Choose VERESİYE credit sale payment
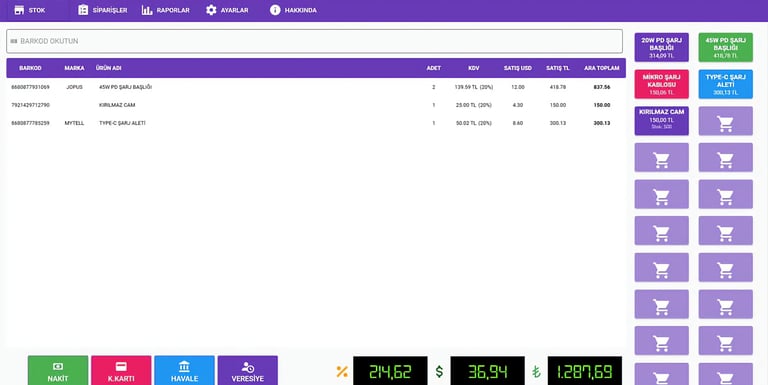The width and height of the screenshot is (768, 385). [x=247, y=370]
